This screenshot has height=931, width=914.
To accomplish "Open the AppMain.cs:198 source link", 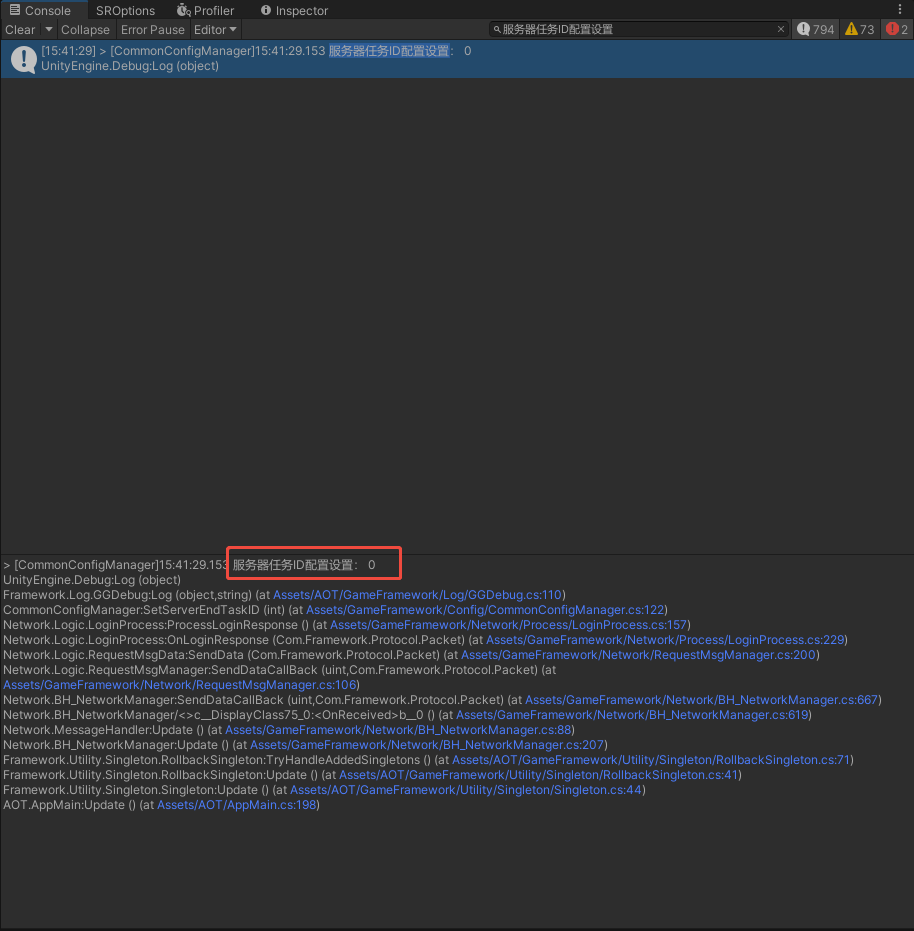I will click(x=237, y=805).
